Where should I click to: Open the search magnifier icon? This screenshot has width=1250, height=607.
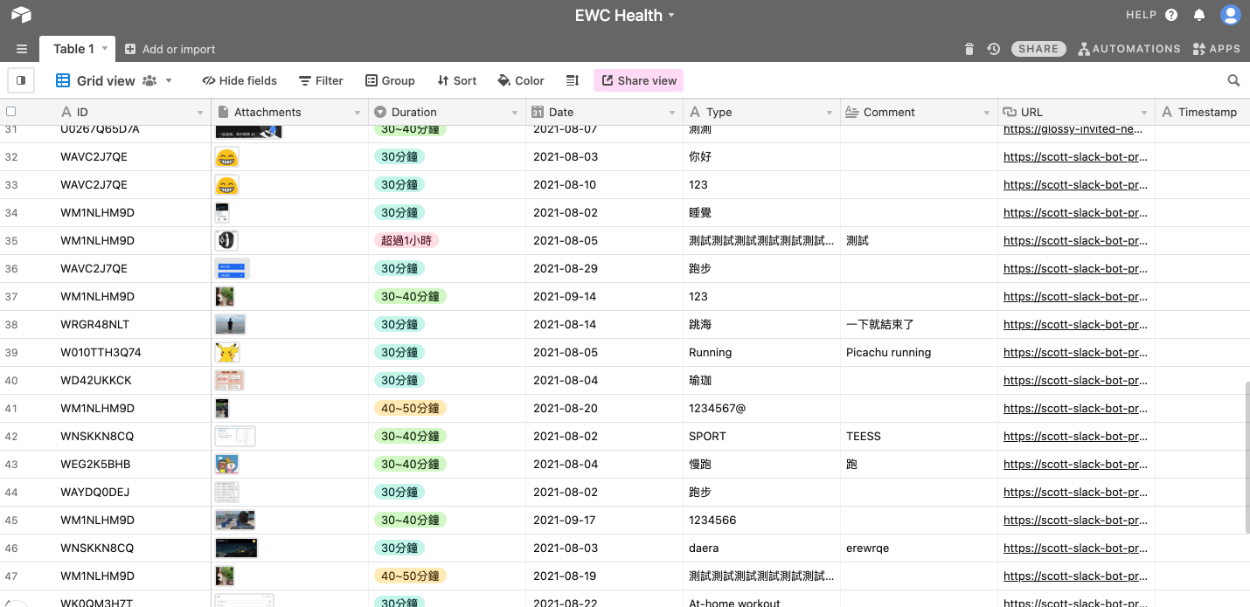click(x=1233, y=81)
